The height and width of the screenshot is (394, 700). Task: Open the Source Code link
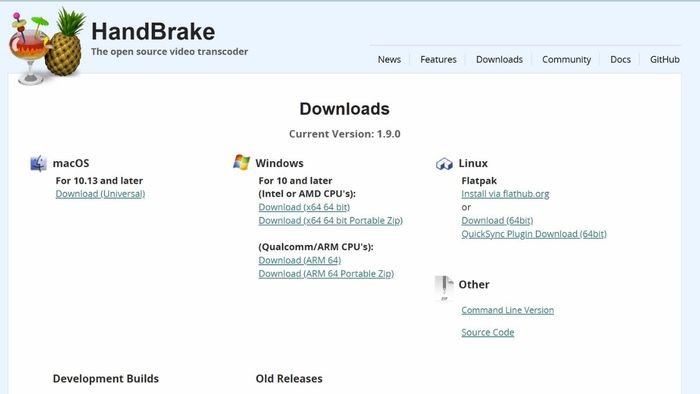click(x=488, y=332)
